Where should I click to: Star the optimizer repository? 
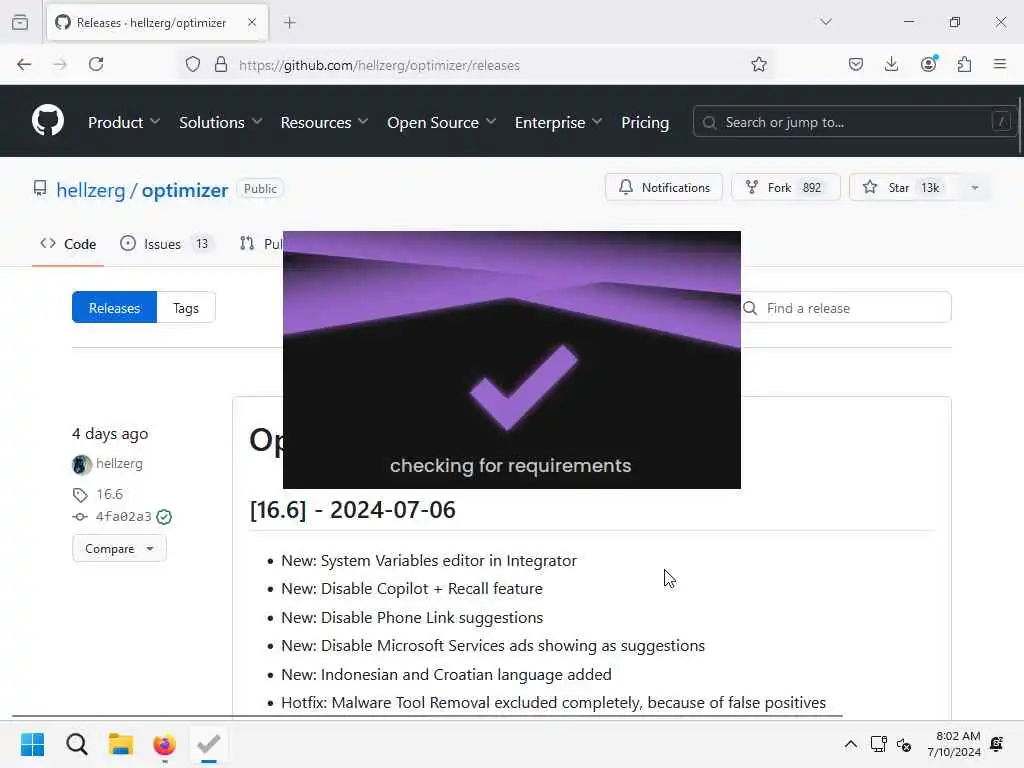(904, 187)
